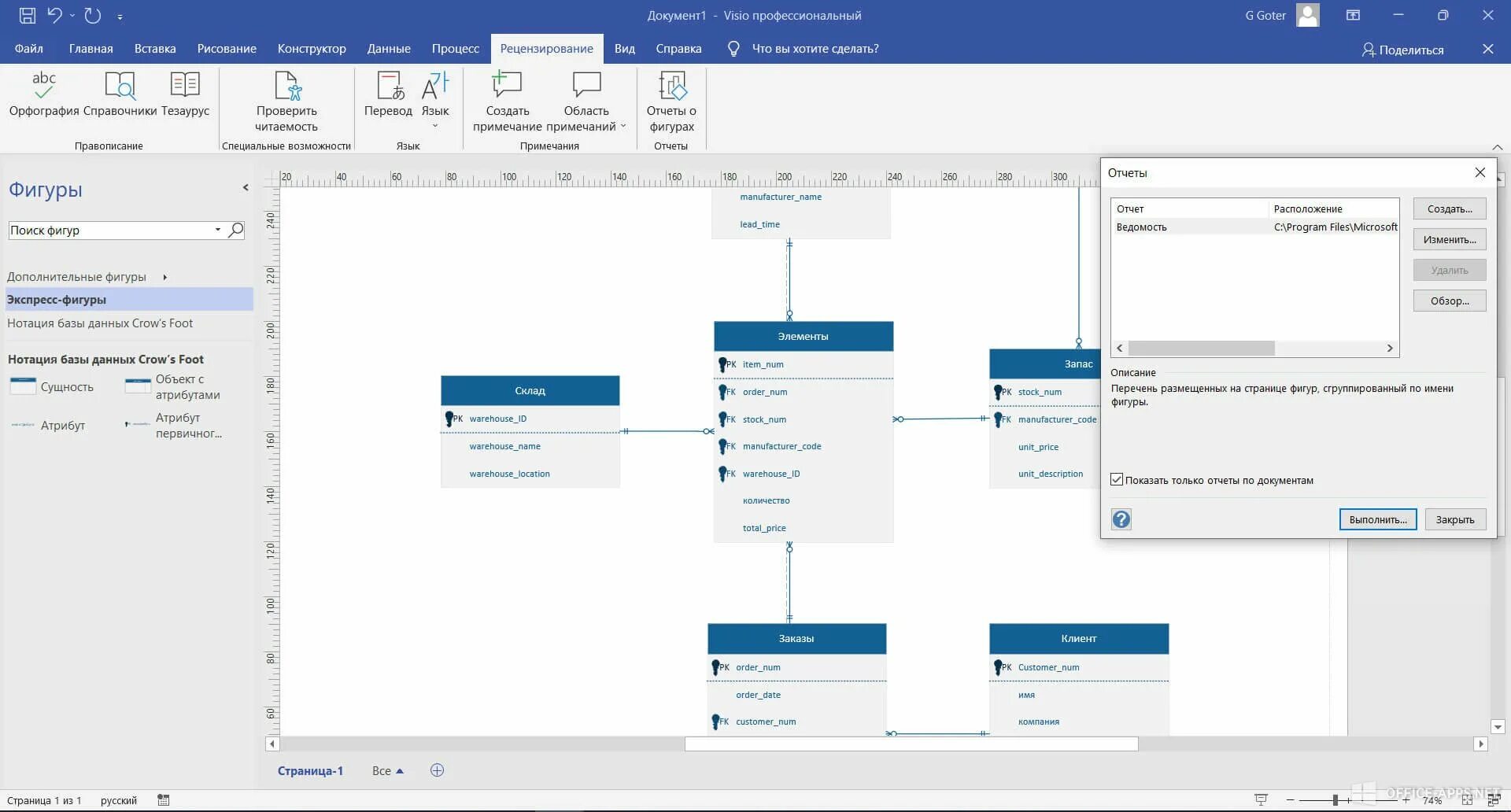Screen dimensions: 1511x812
Task: Click Закрыть button in Отчеты dialog
Action: (1455, 520)
